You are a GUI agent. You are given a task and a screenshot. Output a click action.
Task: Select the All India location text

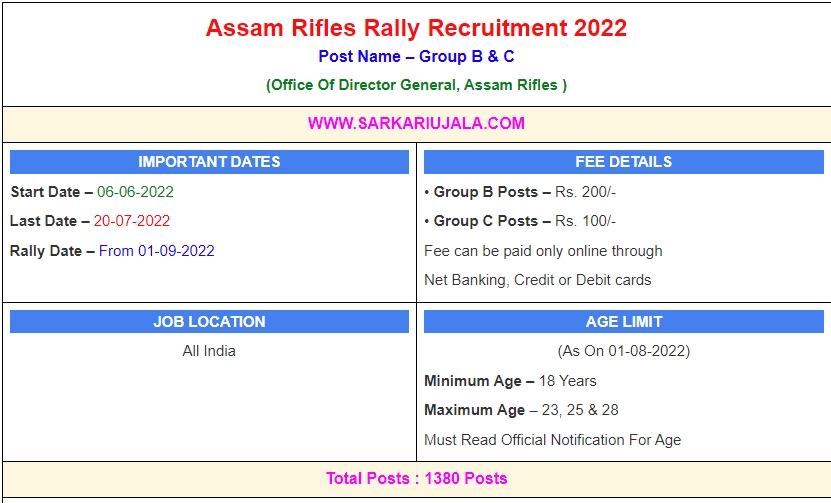209,351
